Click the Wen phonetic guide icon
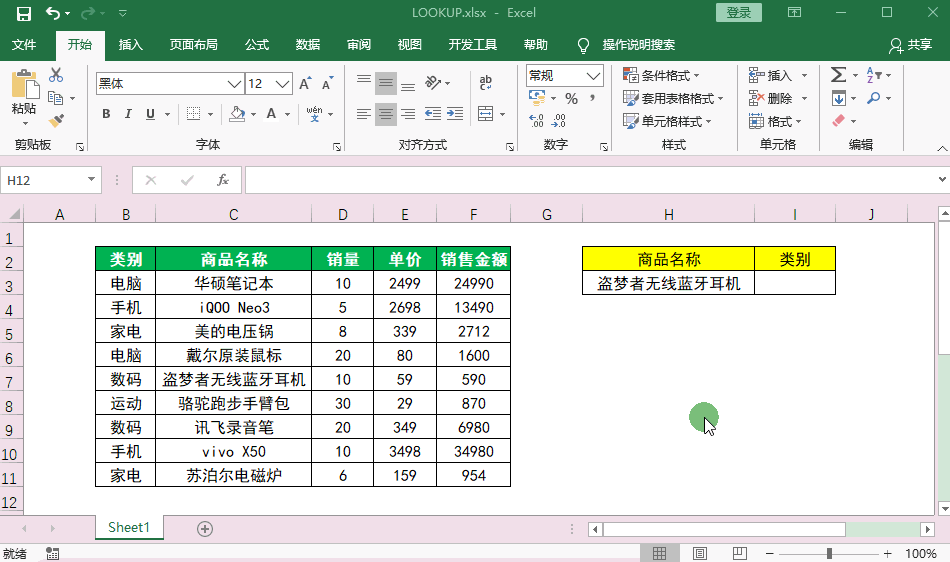The height and width of the screenshot is (562, 950). point(314,113)
